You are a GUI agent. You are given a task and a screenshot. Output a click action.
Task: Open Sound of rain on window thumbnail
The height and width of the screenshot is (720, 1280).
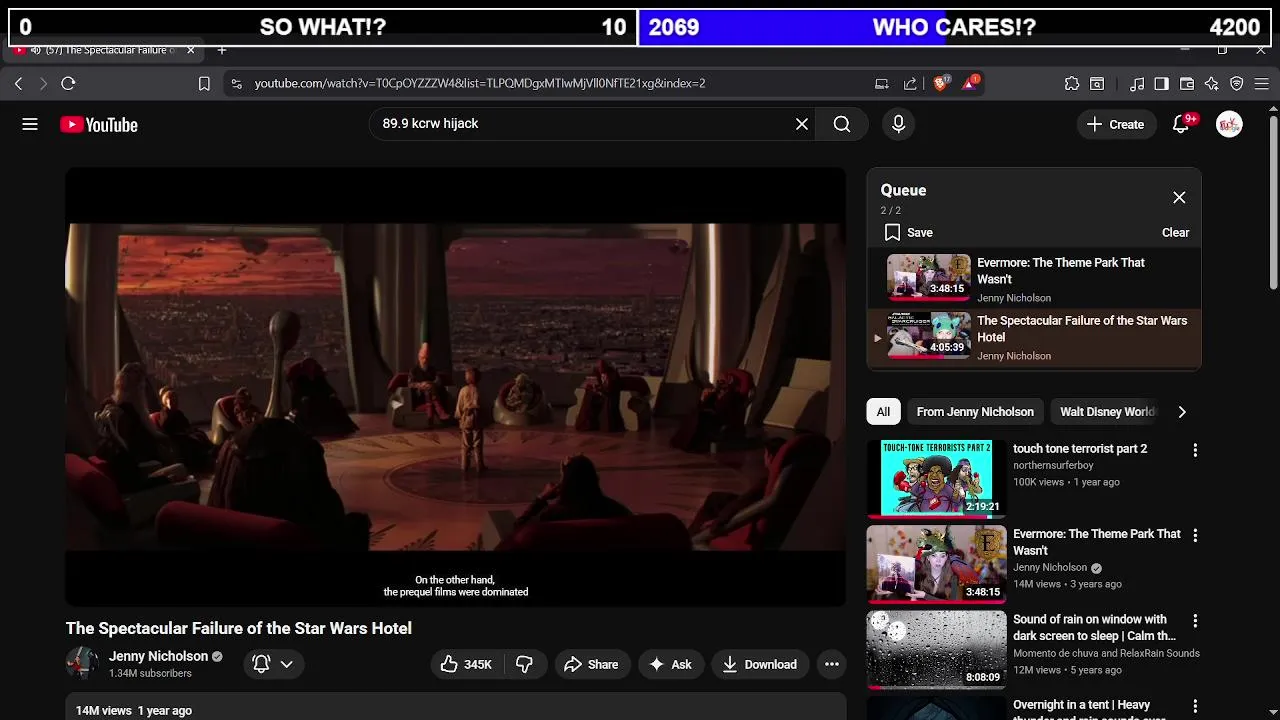pyautogui.click(x=937, y=650)
